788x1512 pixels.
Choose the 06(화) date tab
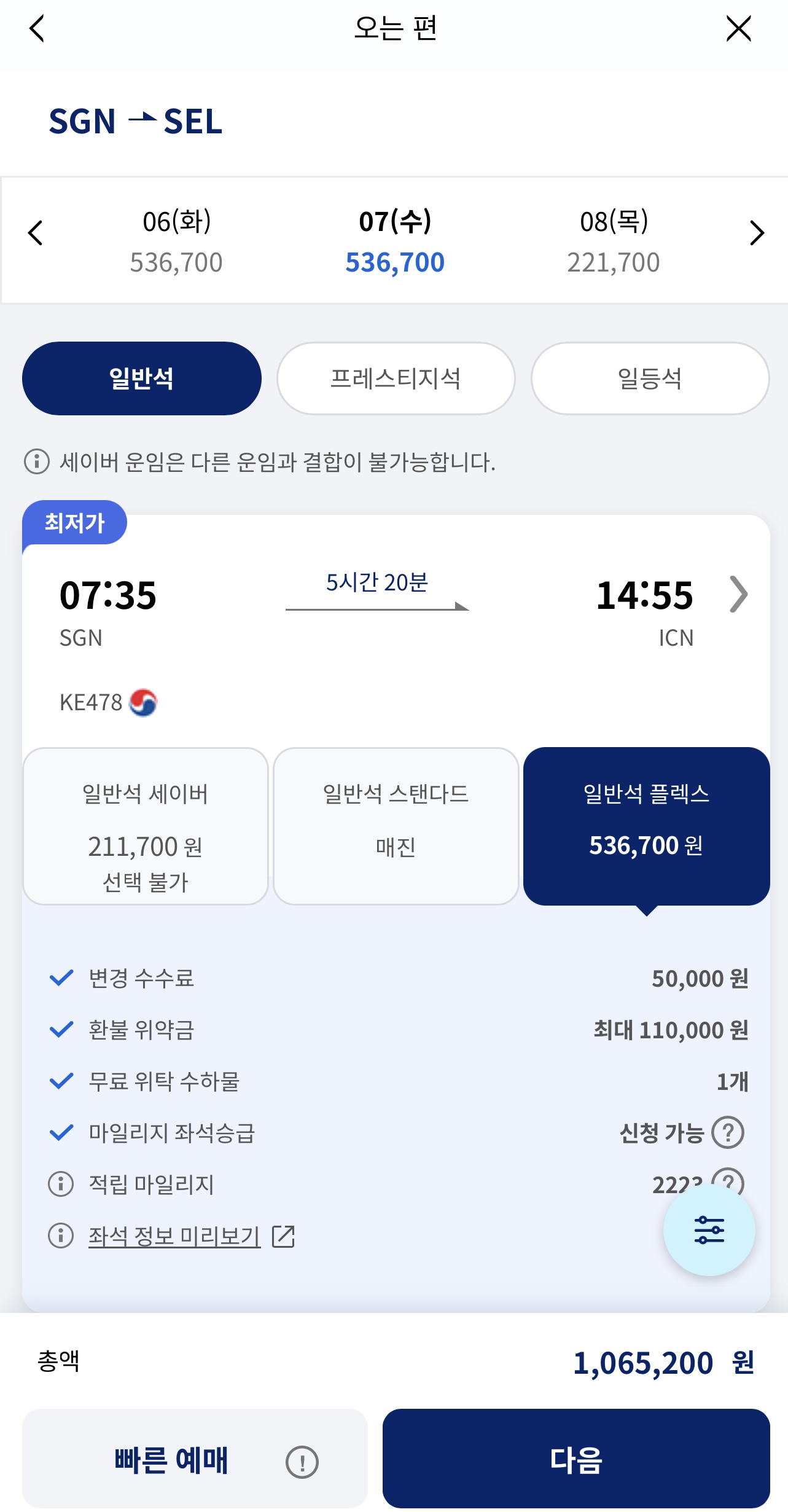[176, 241]
